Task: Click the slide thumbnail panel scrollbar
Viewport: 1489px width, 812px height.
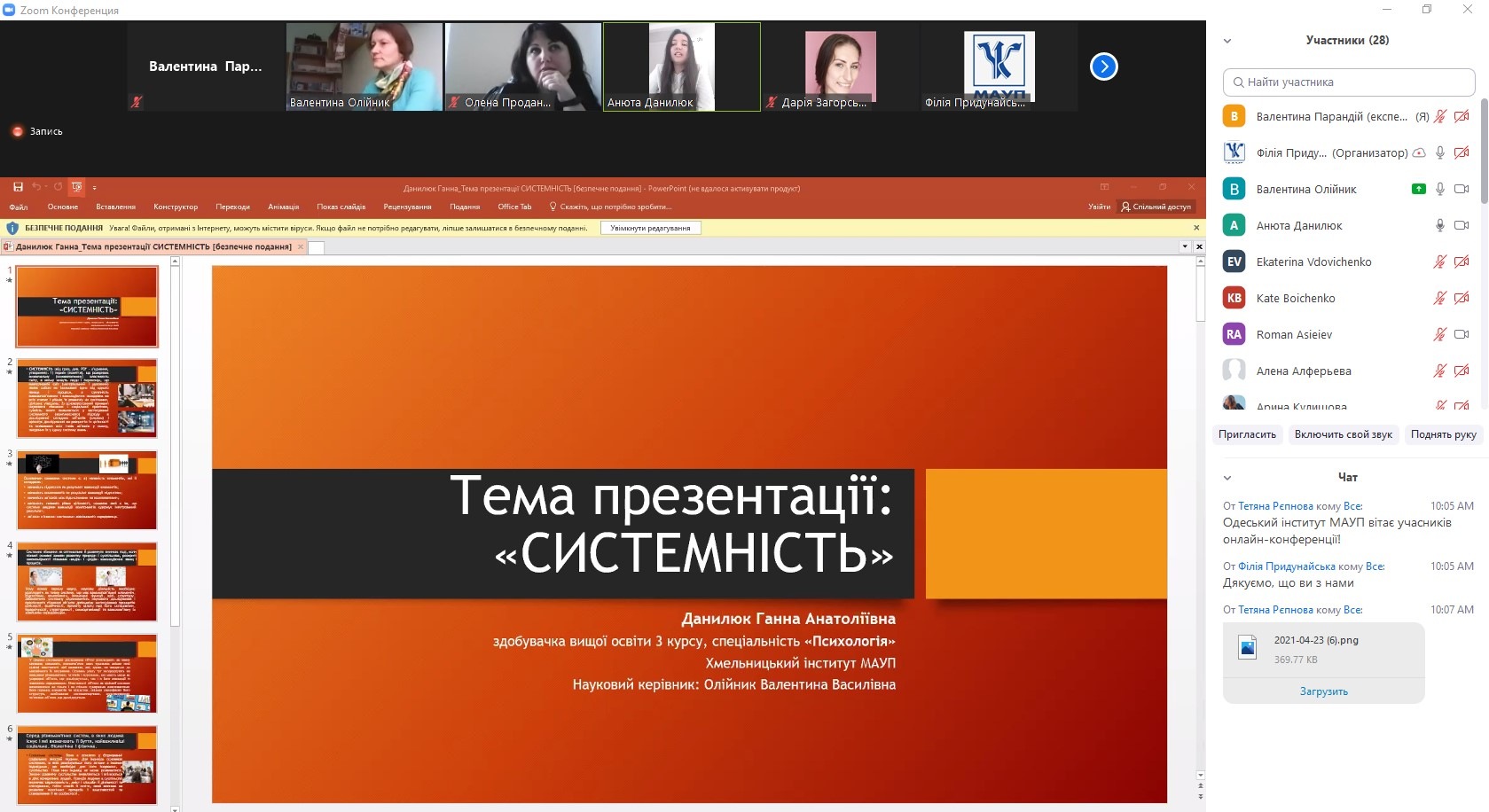Action: [175, 443]
